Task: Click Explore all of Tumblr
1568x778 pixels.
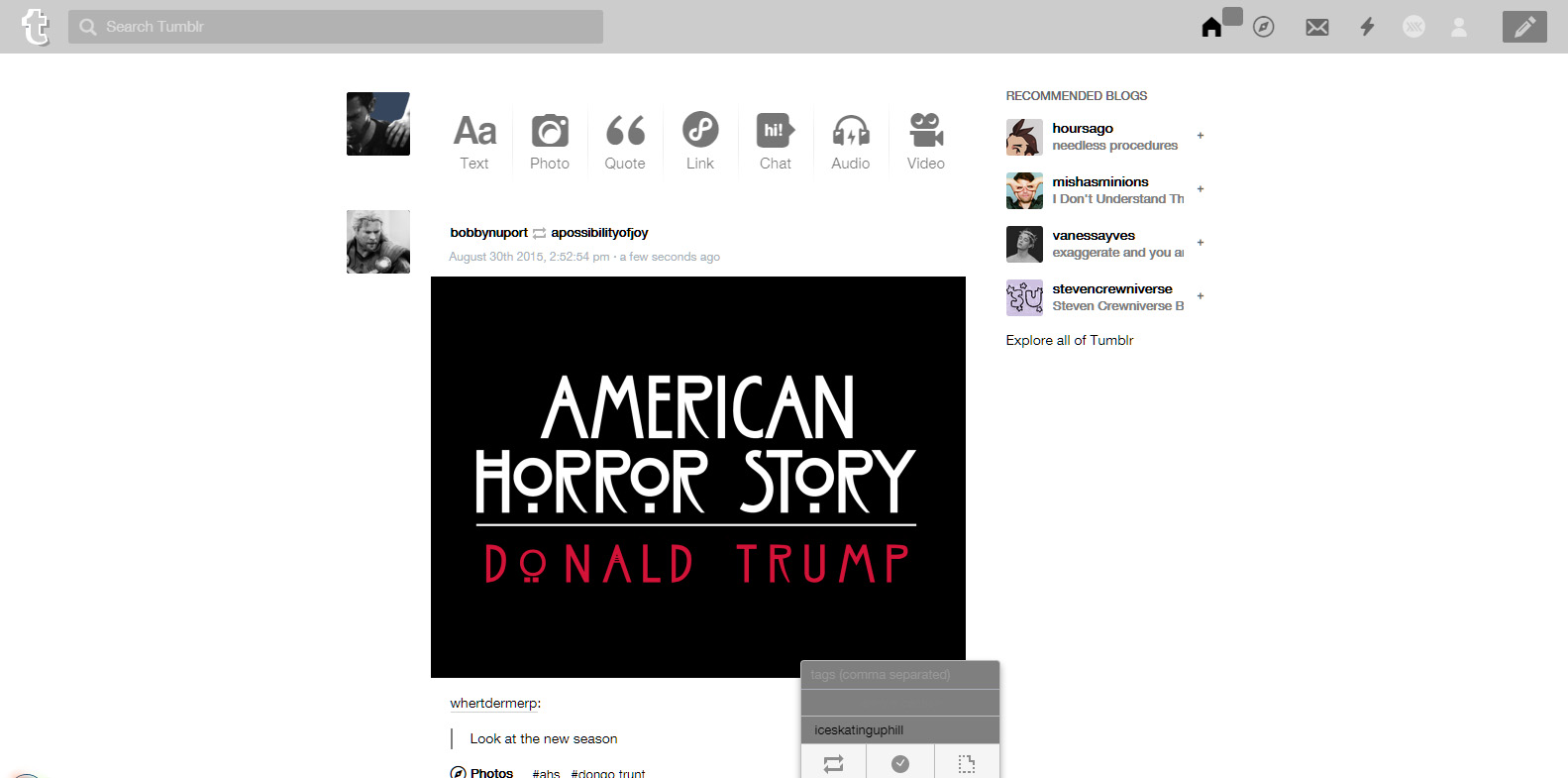Action: point(1070,341)
